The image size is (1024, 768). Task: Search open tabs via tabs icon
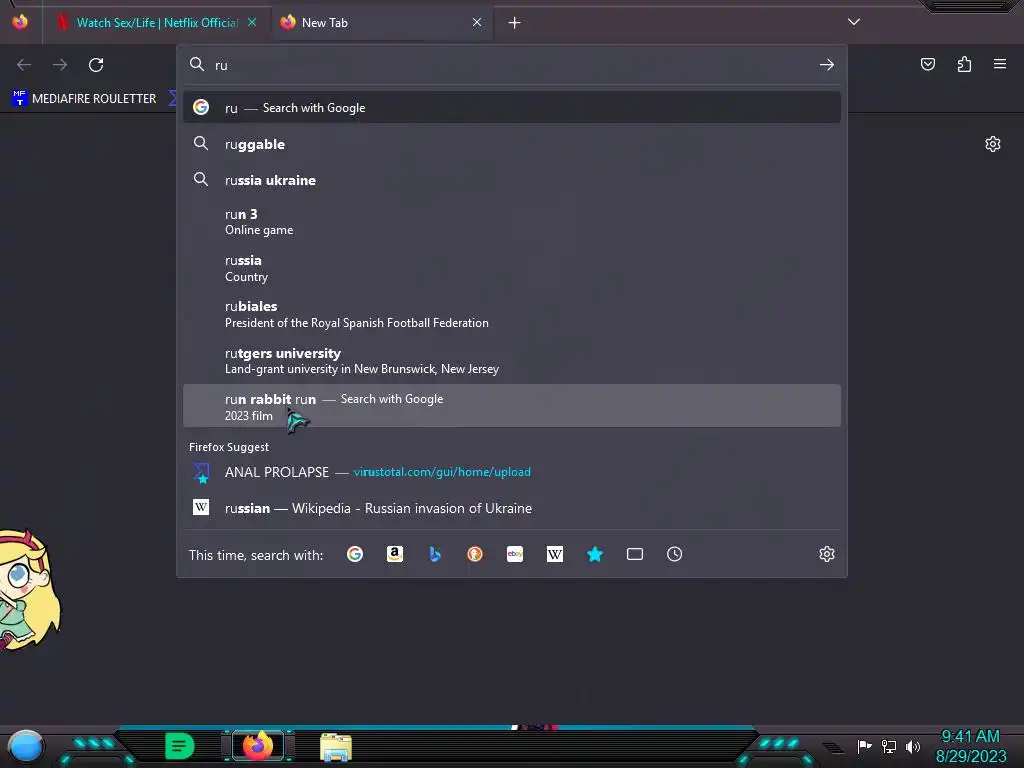tap(635, 554)
